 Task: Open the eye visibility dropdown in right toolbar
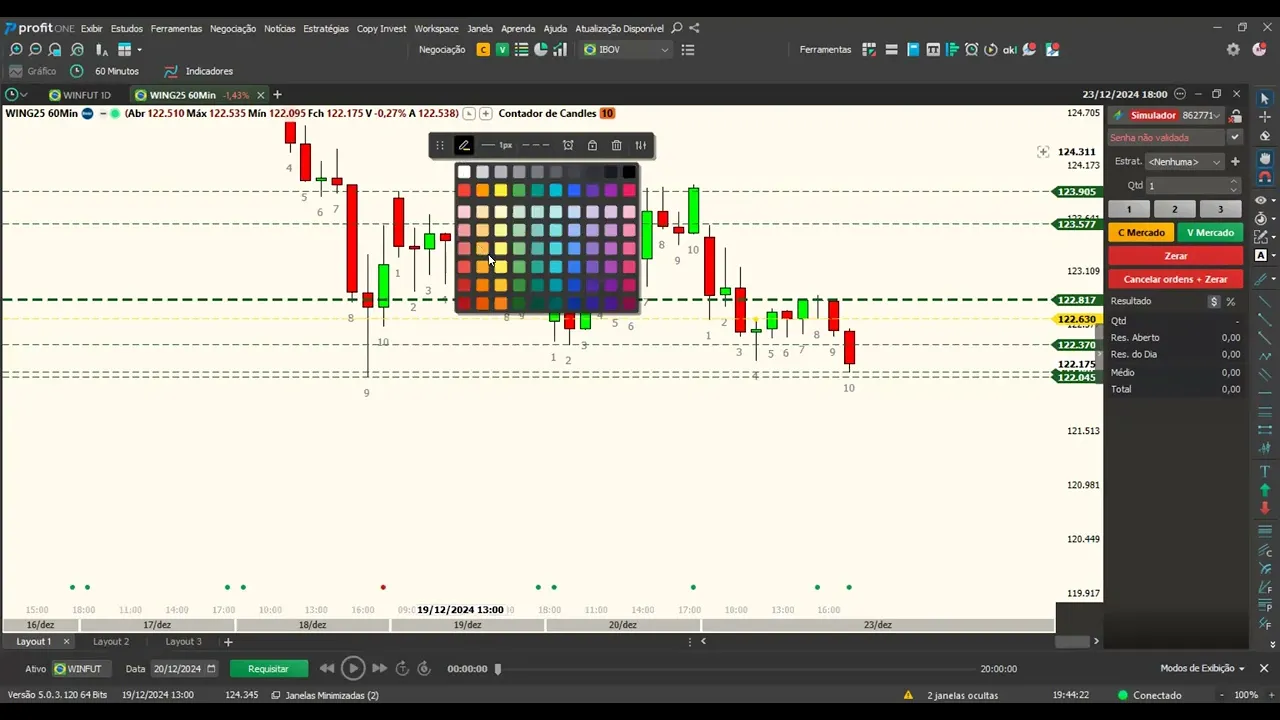(1264, 200)
